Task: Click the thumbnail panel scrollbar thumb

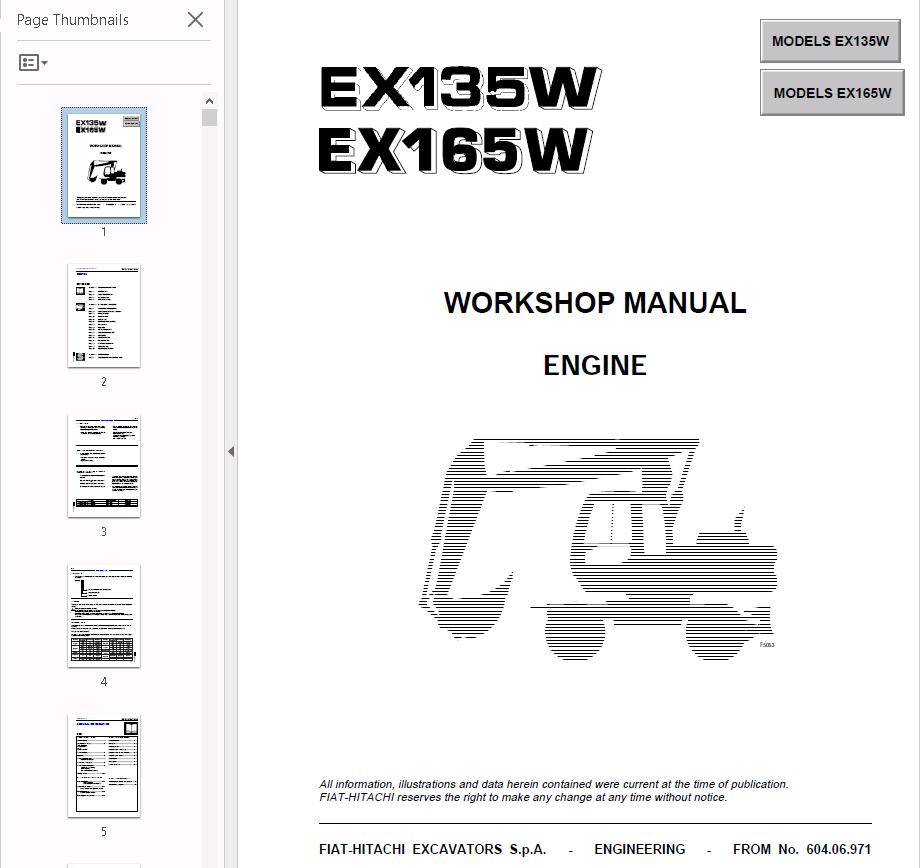Action: coord(209,117)
